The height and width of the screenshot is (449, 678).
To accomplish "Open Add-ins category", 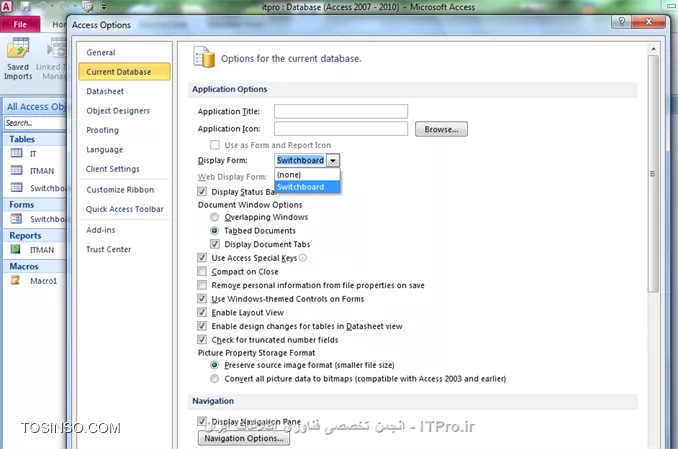I will click(x=125, y=230).
